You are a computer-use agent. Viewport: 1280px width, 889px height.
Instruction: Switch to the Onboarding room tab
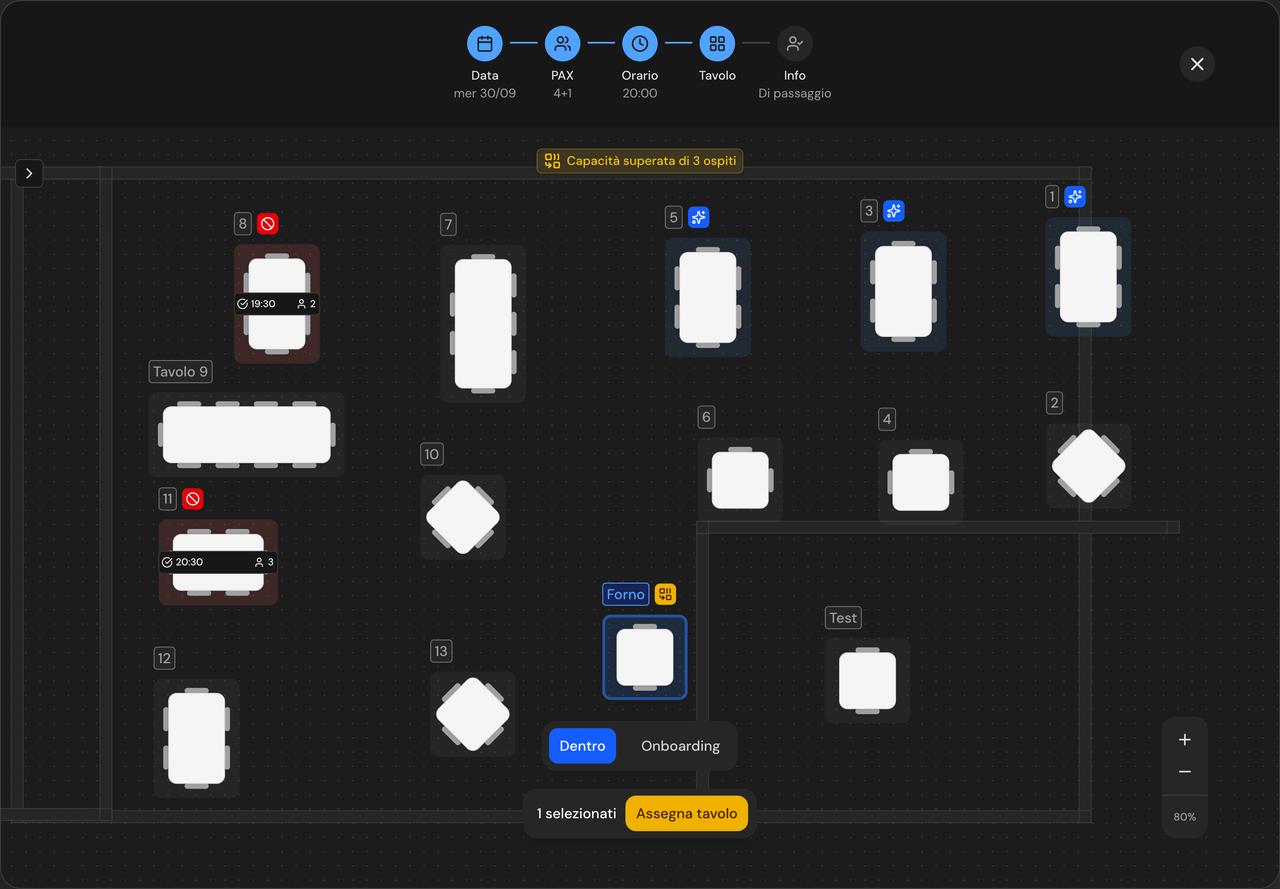(680, 746)
